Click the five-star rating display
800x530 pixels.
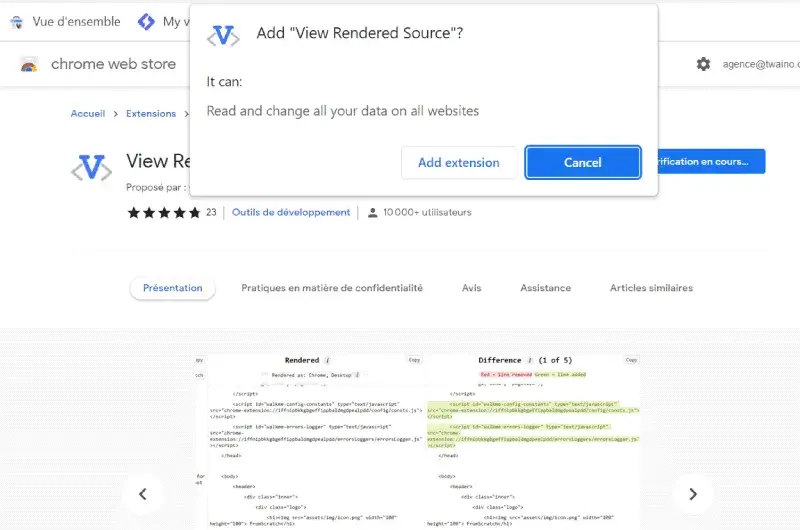(x=163, y=212)
